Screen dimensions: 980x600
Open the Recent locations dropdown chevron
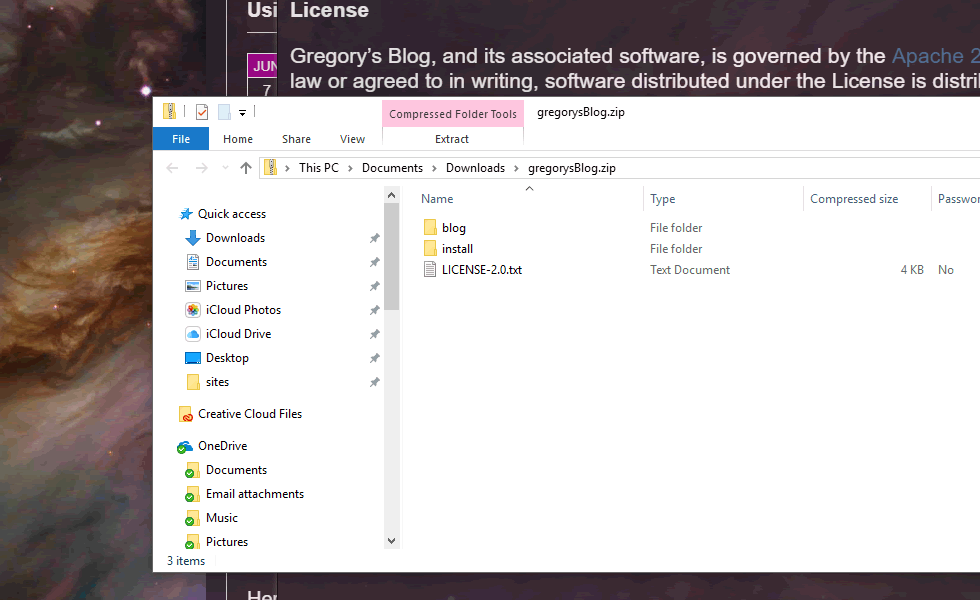pos(226,168)
